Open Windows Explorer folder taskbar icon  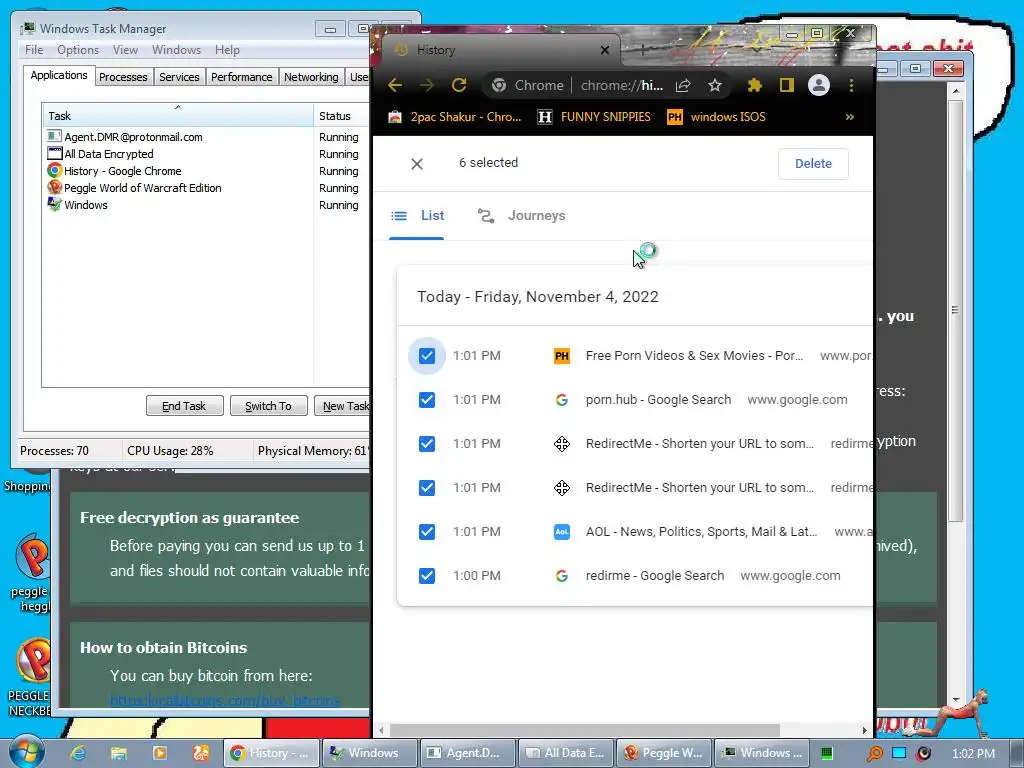point(119,753)
